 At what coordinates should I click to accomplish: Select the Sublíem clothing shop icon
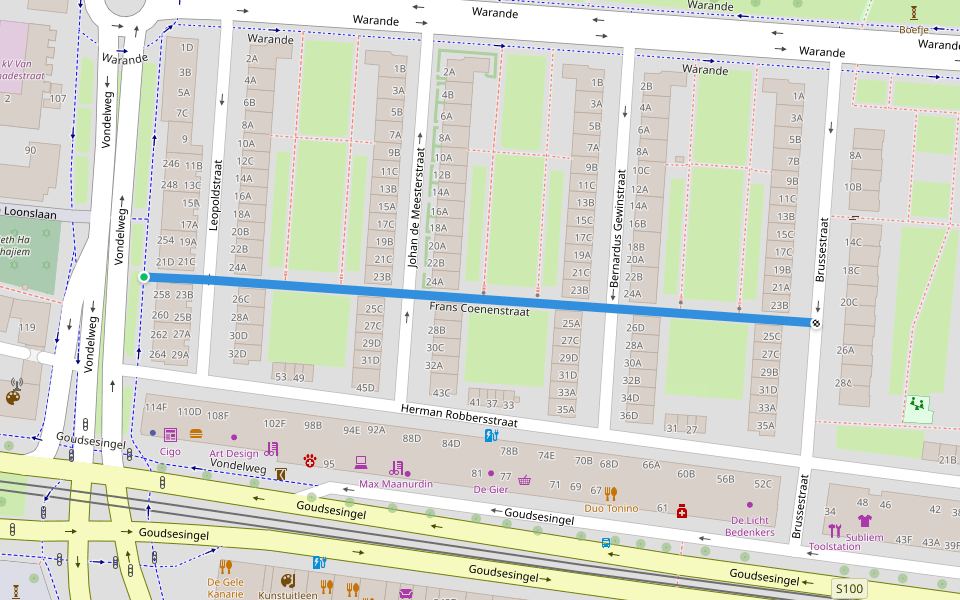point(864,521)
